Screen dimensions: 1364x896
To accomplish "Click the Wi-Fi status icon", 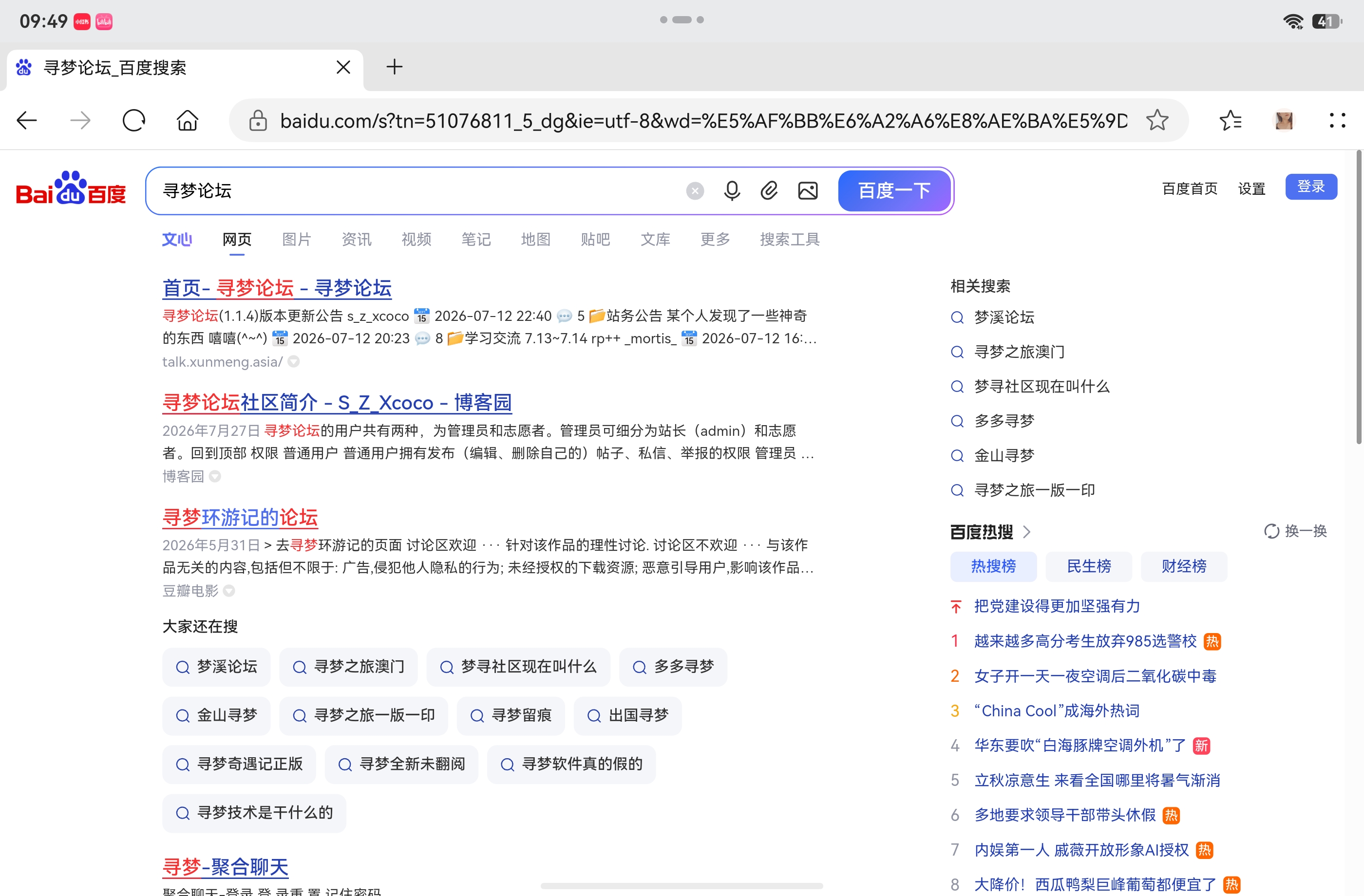I will tap(1293, 21).
